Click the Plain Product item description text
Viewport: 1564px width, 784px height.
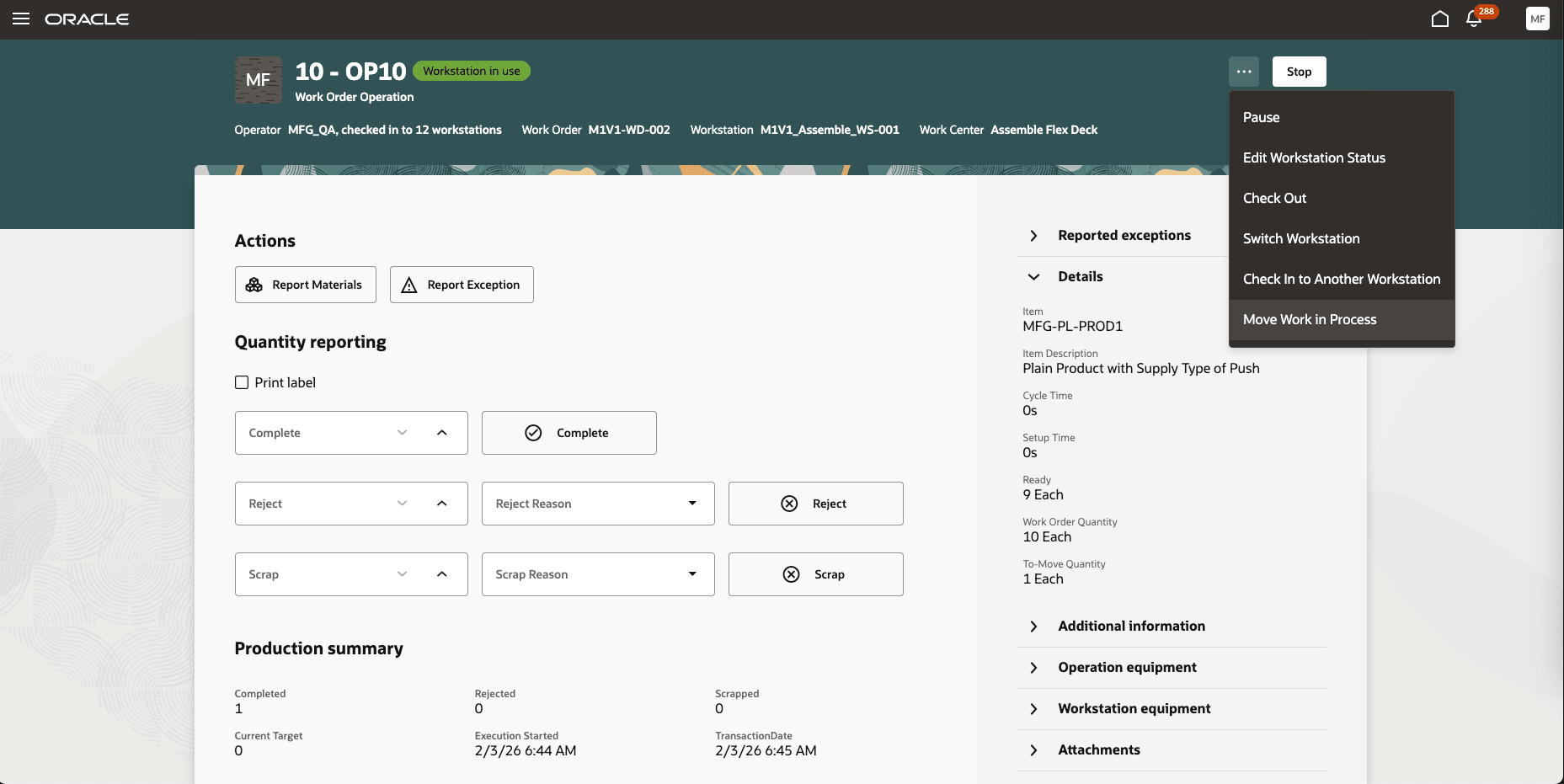[x=1141, y=369]
